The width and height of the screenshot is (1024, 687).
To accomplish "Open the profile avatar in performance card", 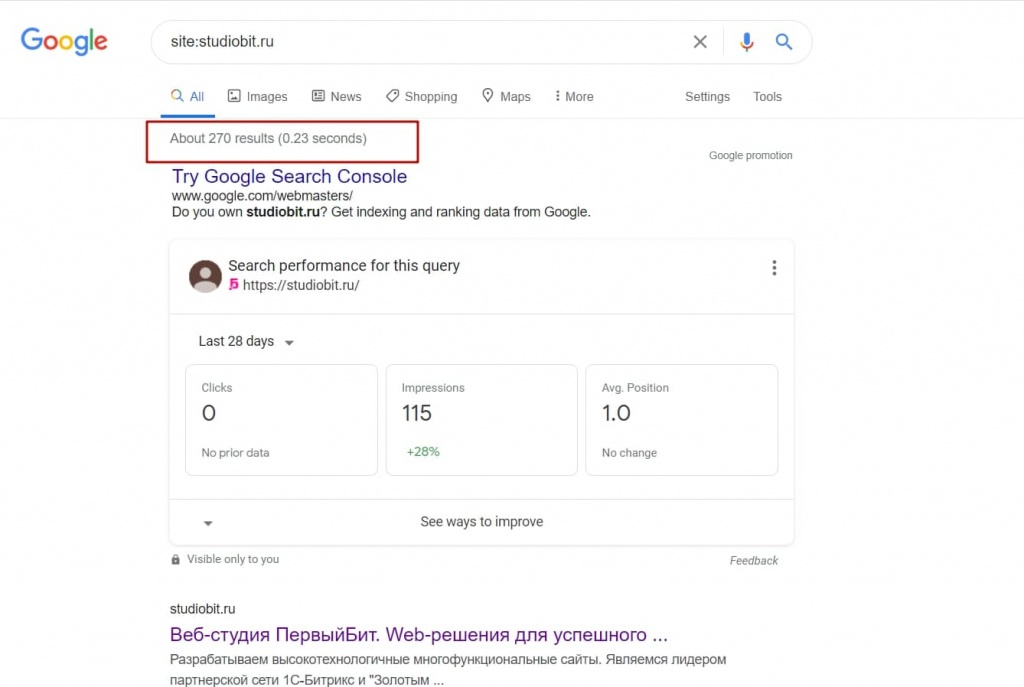I will 205,276.
